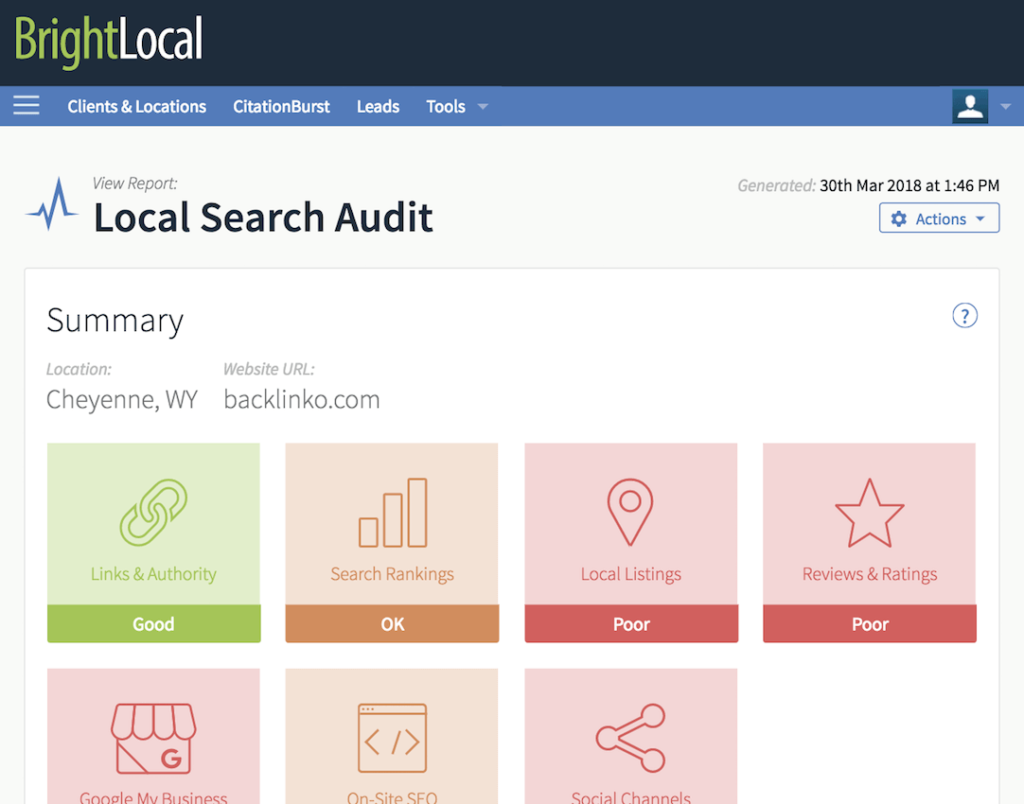Click the Links & Authority chain icon
The height and width of the screenshot is (804, 1024).
point(153,512)
